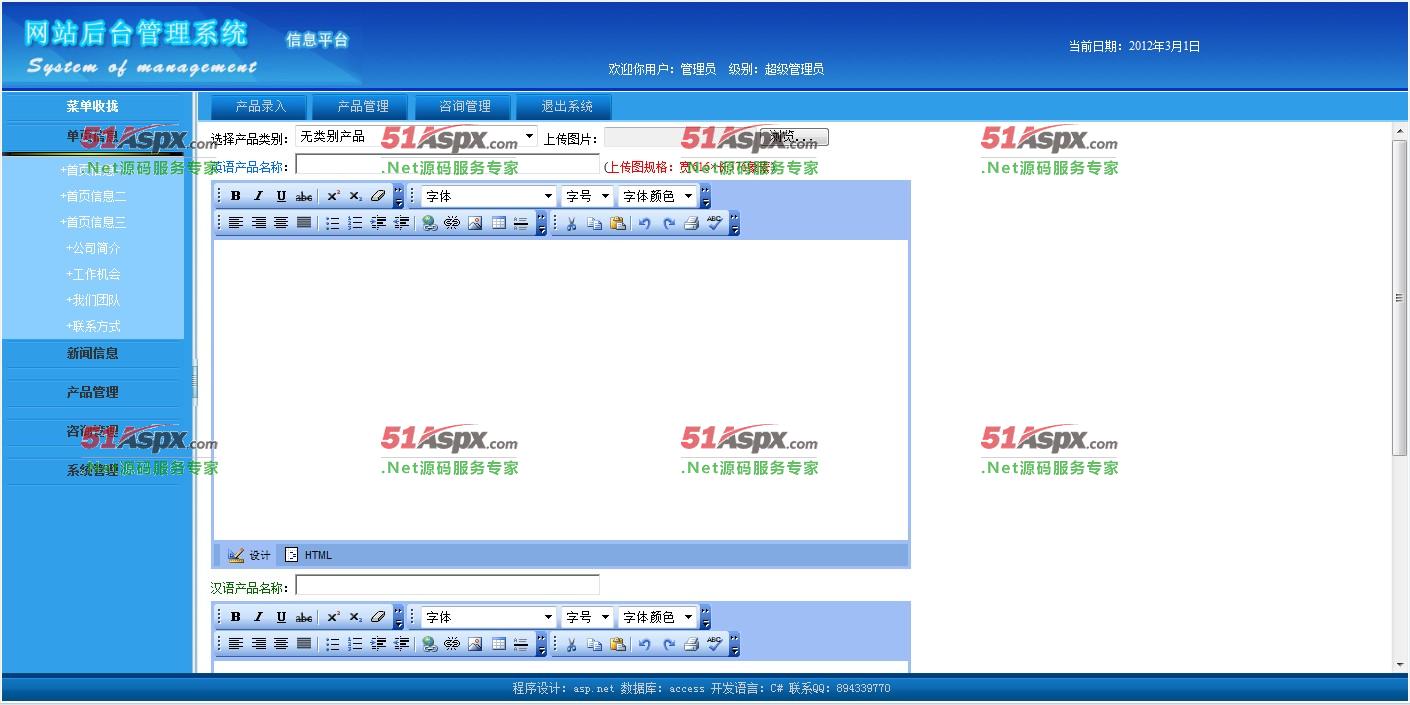Undo the last edit in the Chinese editor

point(645,644)
